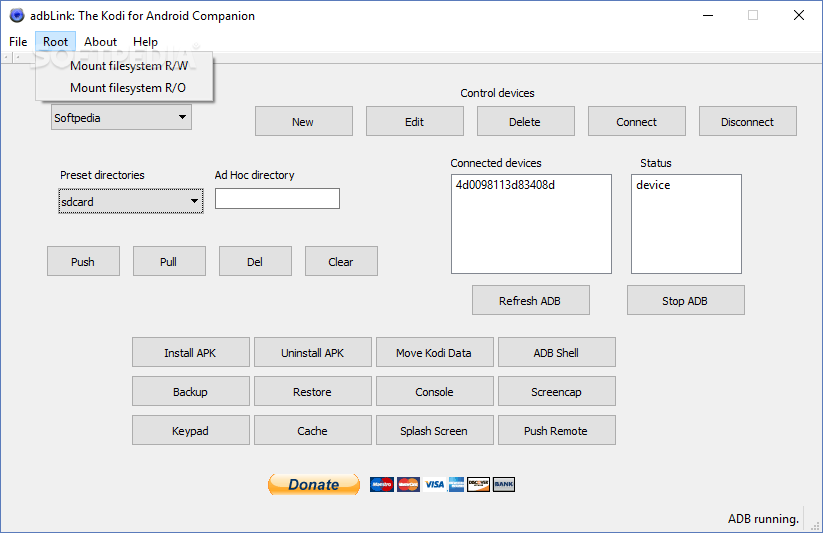
Task: Click the Move Kodi Data button
Action: point(435,352)
